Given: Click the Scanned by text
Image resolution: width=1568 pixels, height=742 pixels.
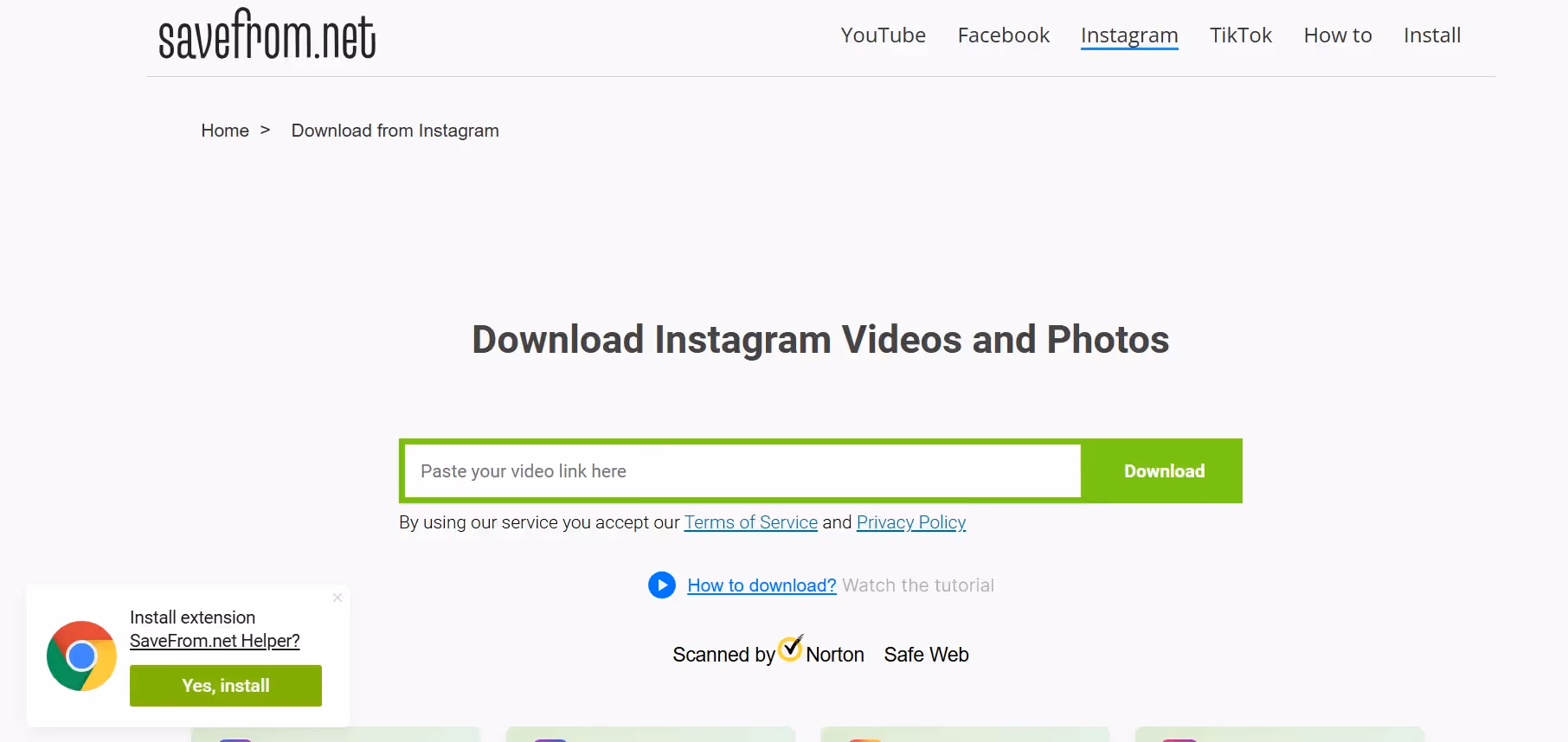Looking at the screenshot, I should tap(723, 655).
